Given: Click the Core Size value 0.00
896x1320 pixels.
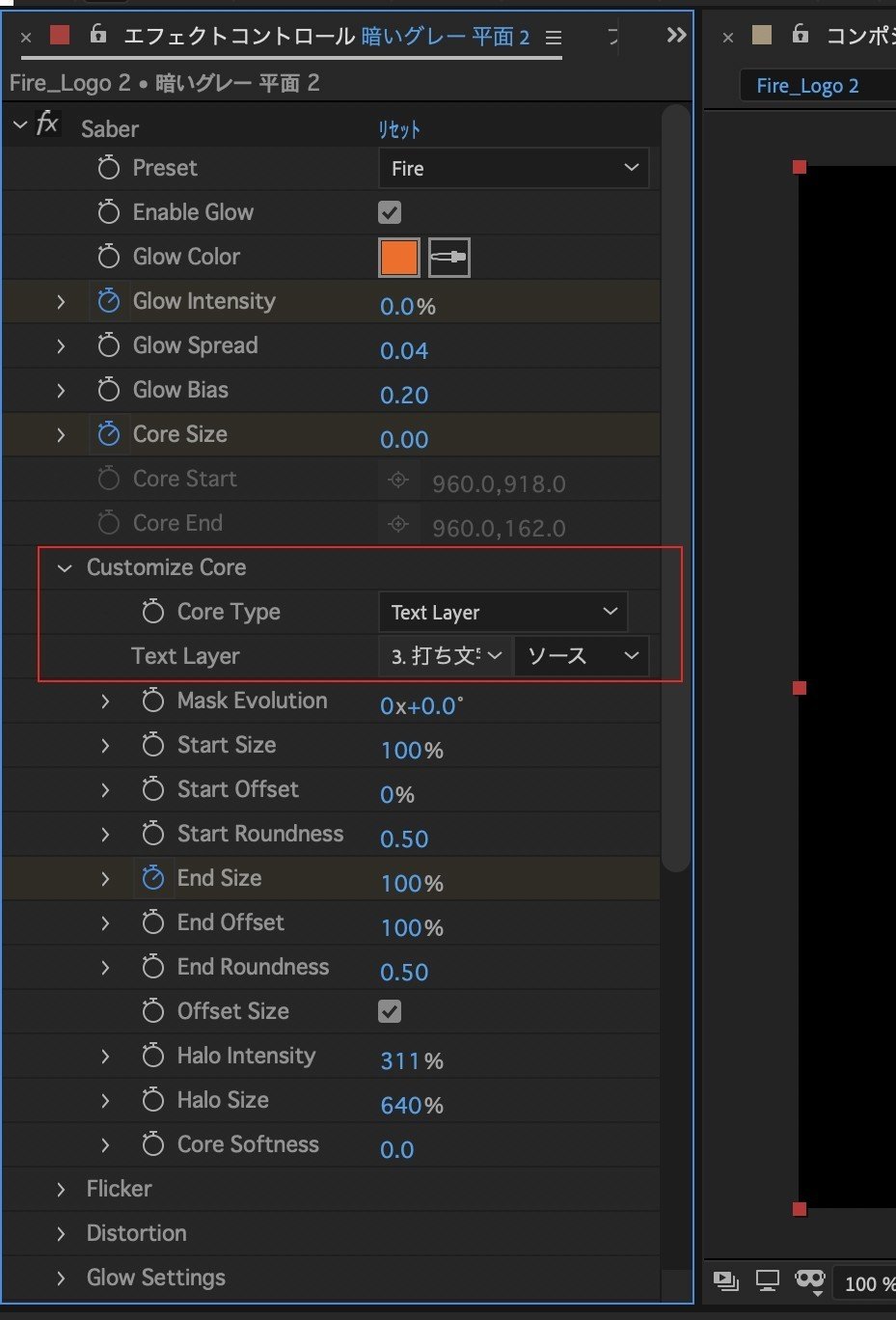Looking at the screenshot, I should (x=404, y=440).
